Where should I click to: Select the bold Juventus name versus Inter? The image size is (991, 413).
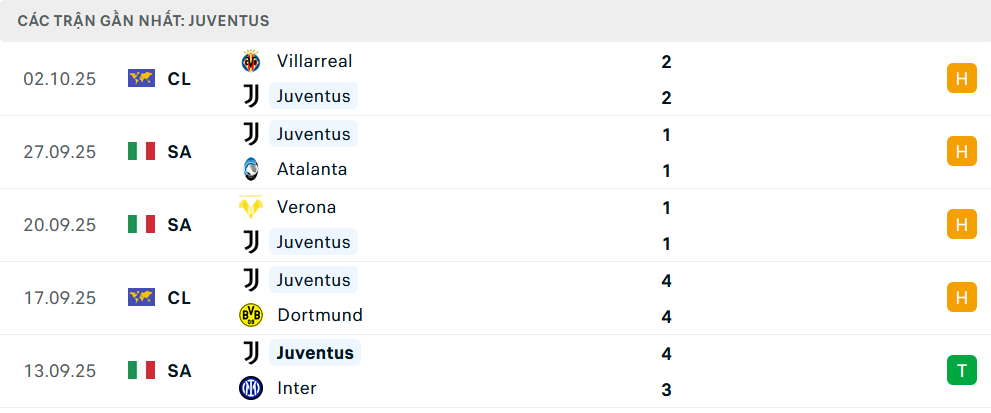(x=315, y=353)
